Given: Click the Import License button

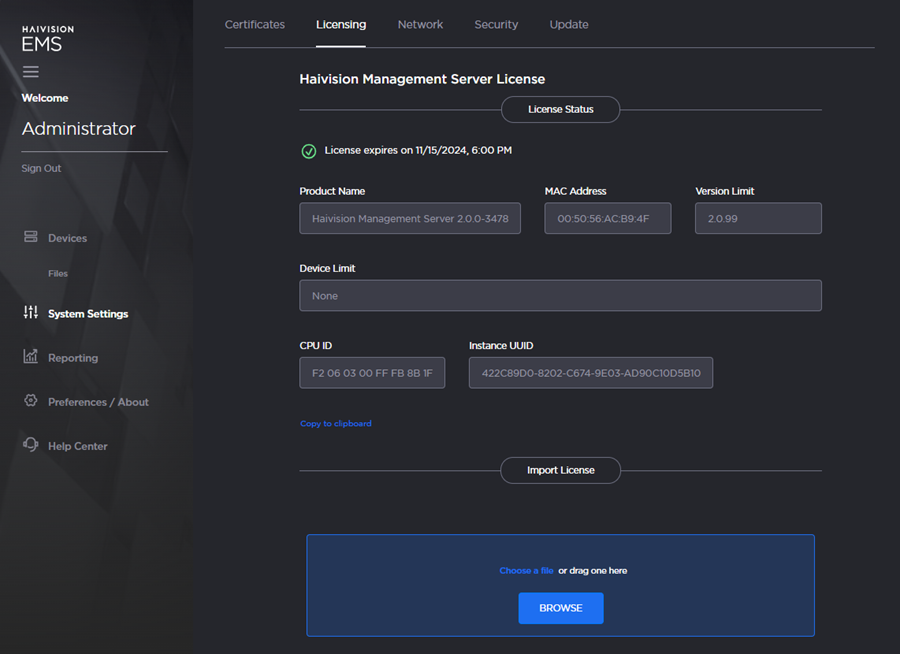Looking at the screenshot, I should tap(560, 470).
